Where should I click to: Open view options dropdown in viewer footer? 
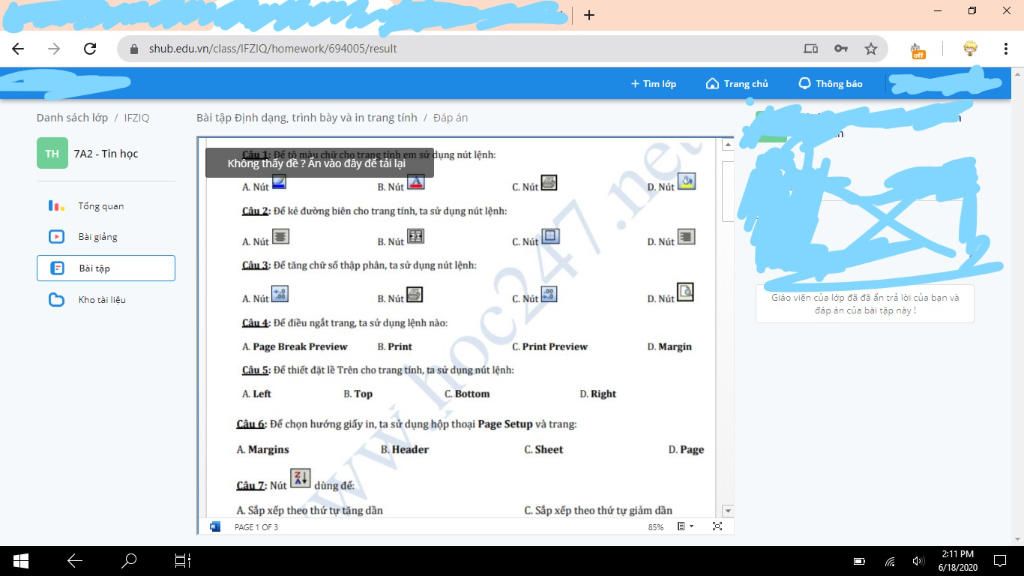(685, 526)
